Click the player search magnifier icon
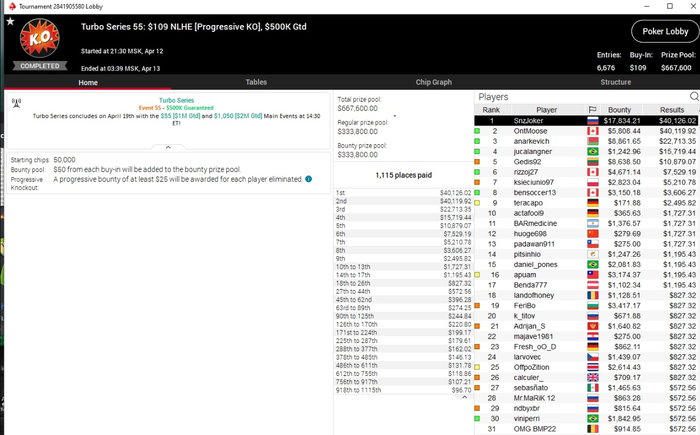The image size is (700, 435). click(694, 96)
